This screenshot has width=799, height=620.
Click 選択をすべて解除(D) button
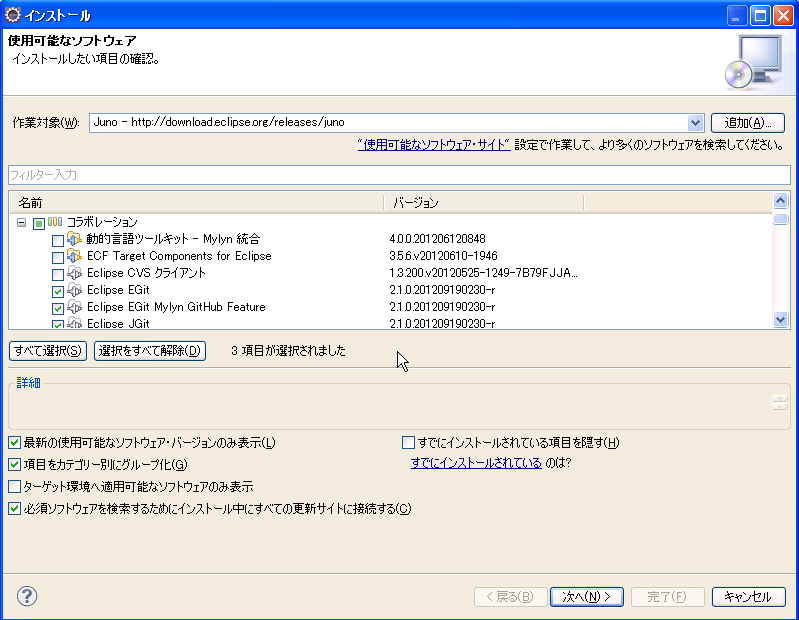150,351
